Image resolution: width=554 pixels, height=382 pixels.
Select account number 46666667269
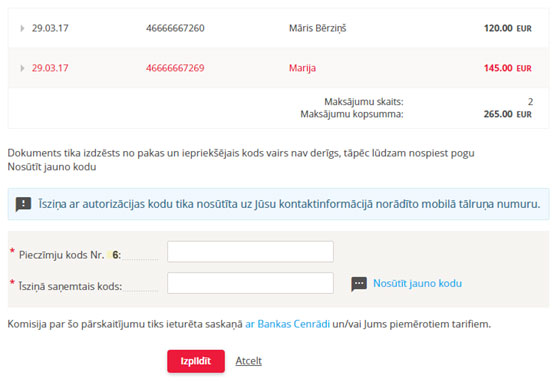click(175, 68)
